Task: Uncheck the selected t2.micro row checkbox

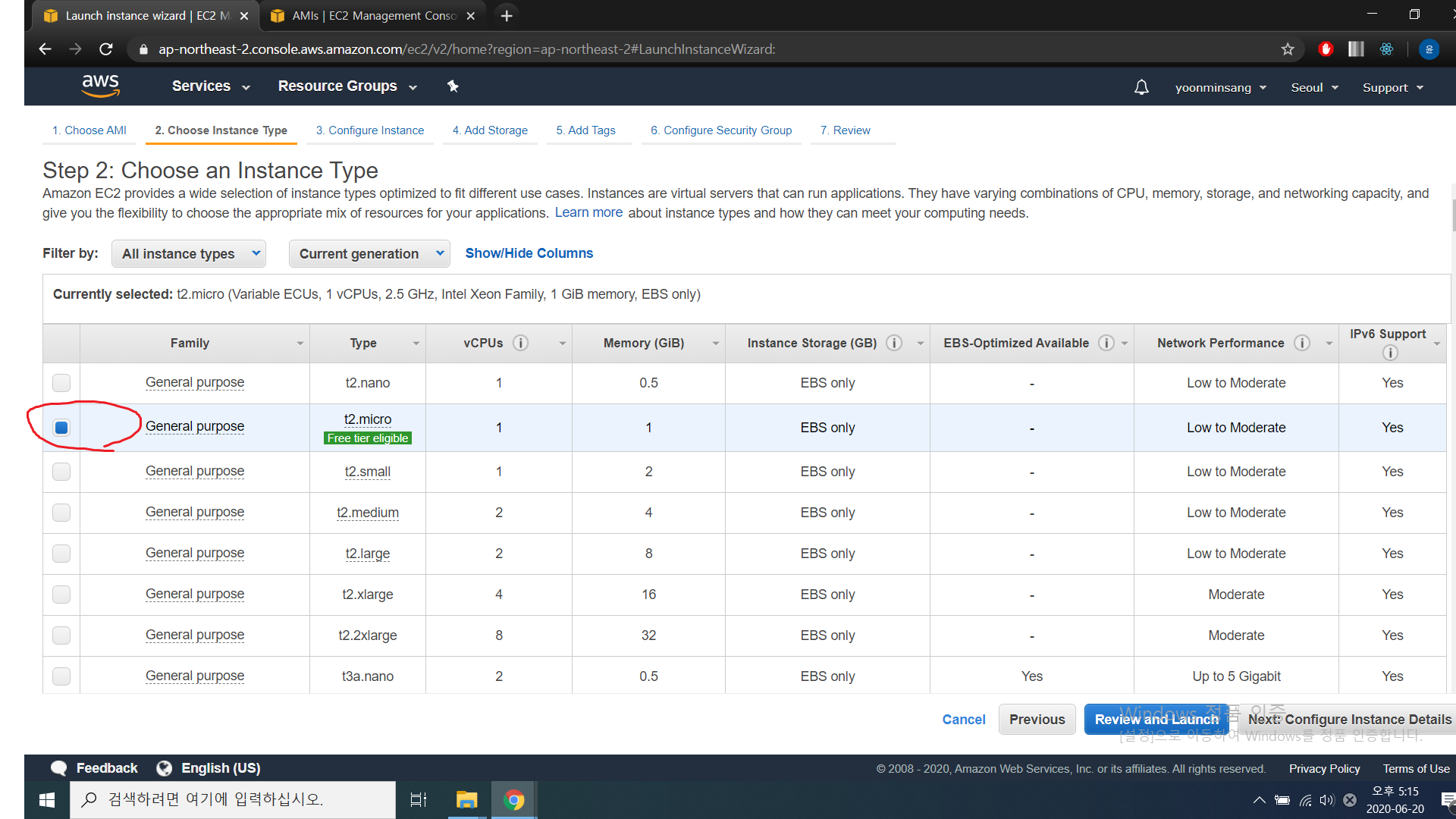Action: 61,428
